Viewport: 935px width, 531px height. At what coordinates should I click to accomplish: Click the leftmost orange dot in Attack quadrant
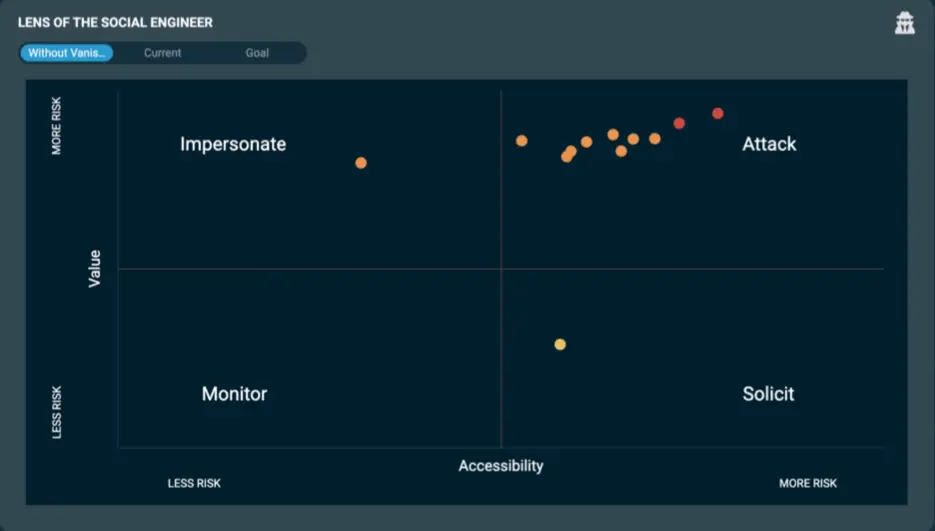[x=521, y=141]
